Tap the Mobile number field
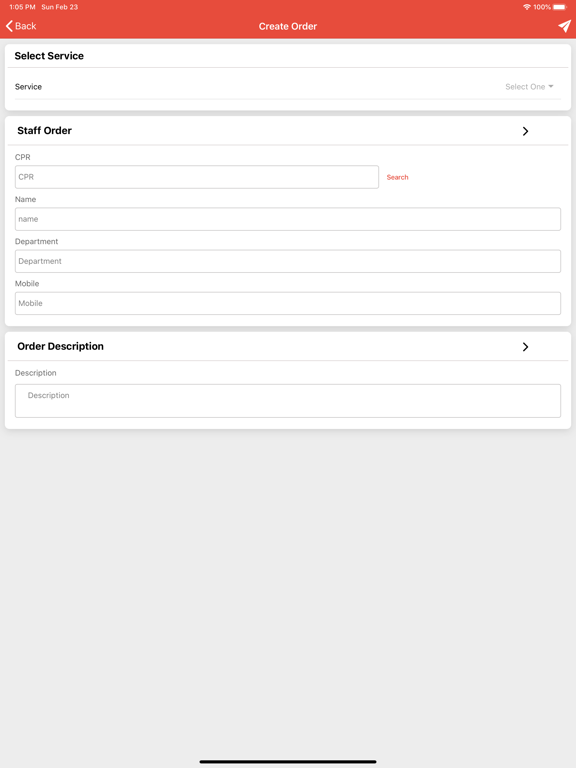 288,303
